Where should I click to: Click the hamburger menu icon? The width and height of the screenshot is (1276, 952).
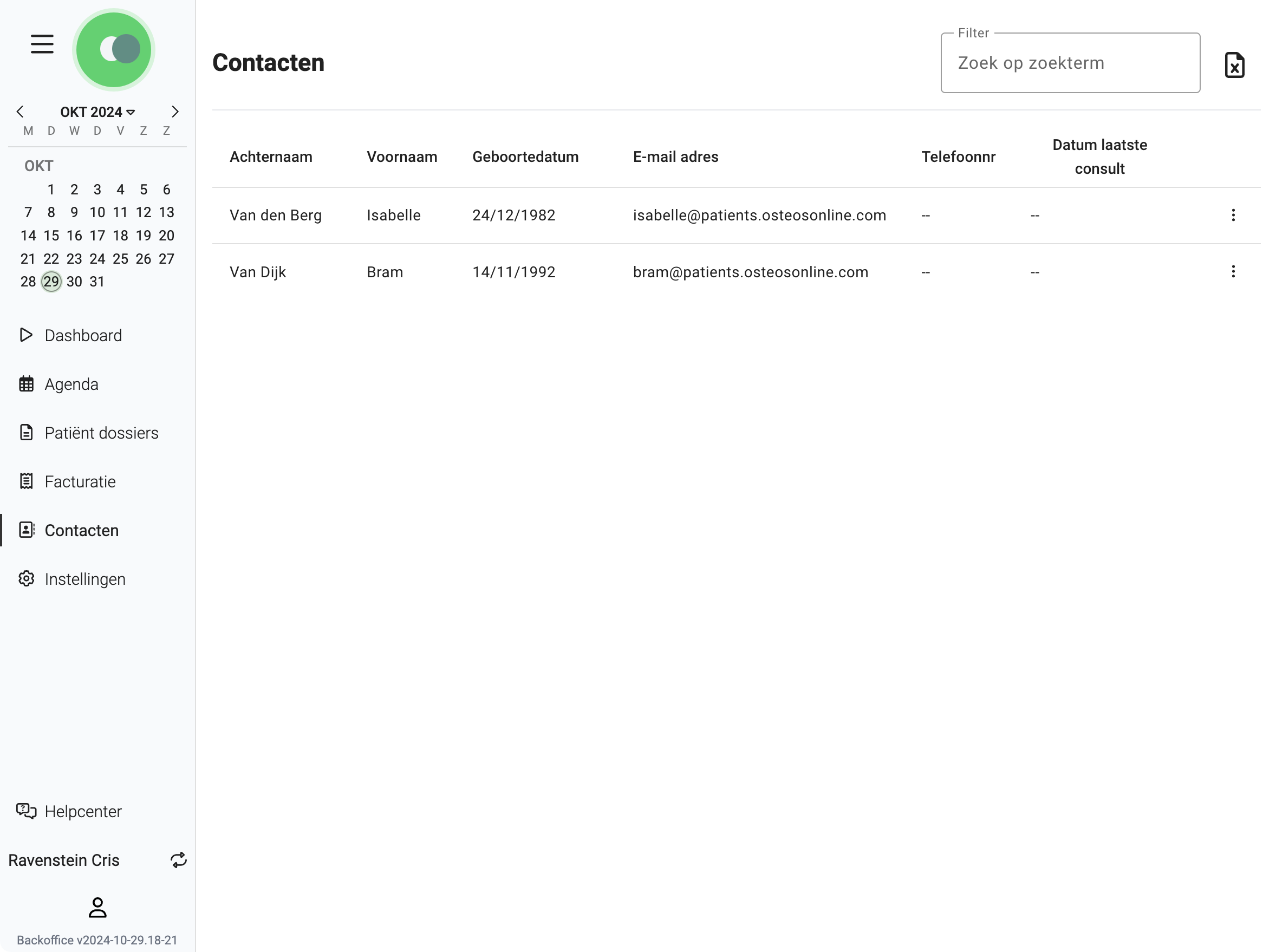(x=42, y=44)
